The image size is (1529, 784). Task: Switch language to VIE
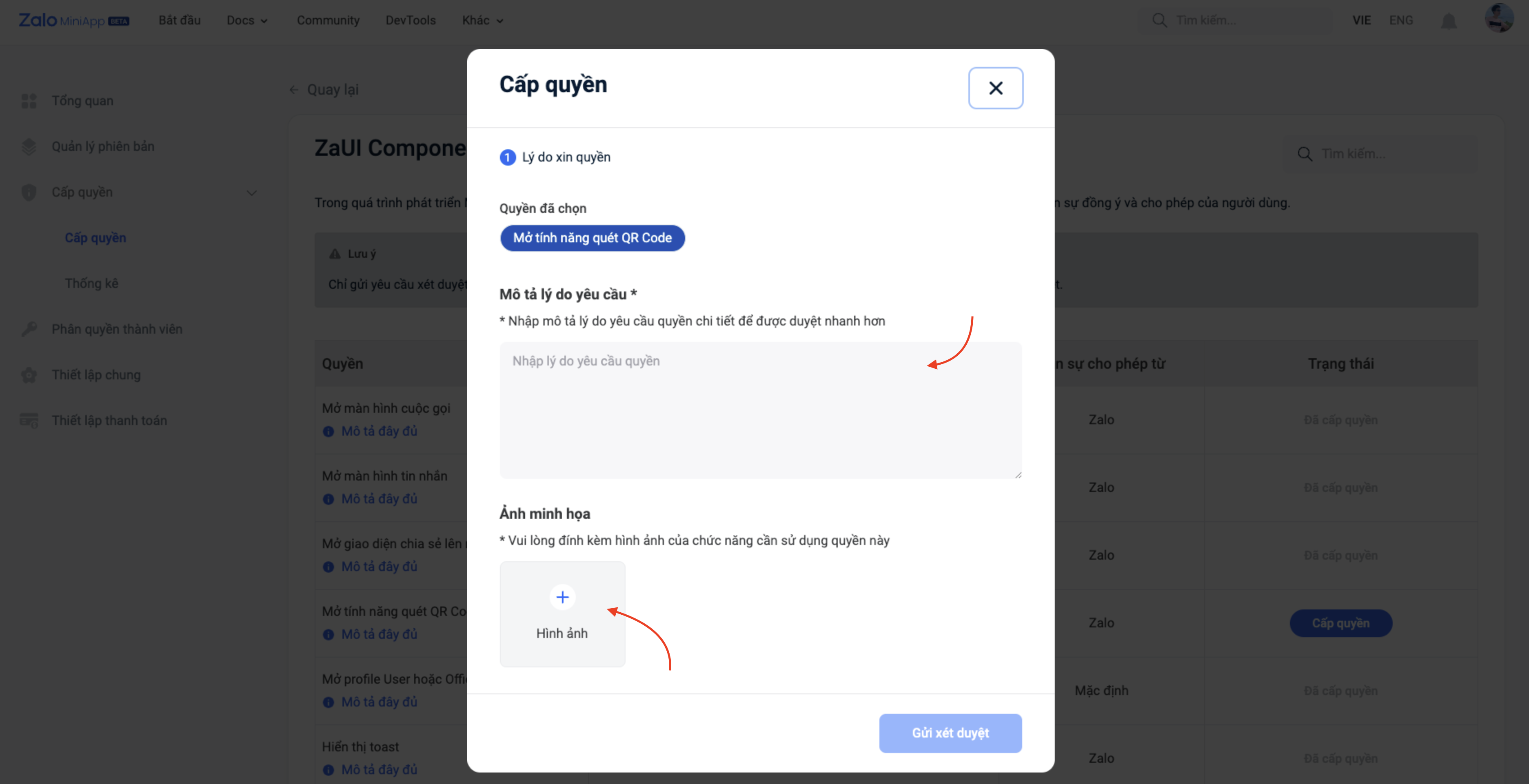[1361, 20]
